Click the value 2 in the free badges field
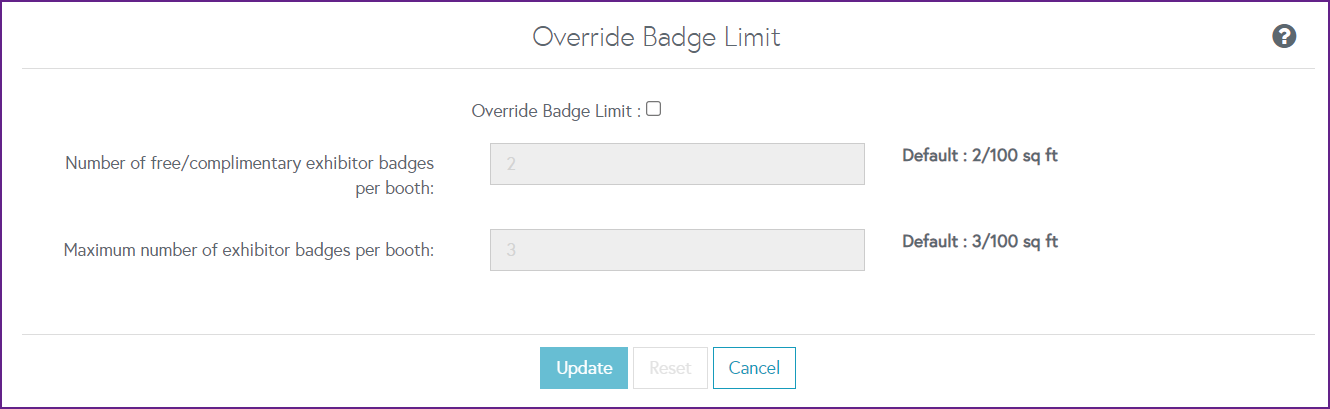 point(511,164)
